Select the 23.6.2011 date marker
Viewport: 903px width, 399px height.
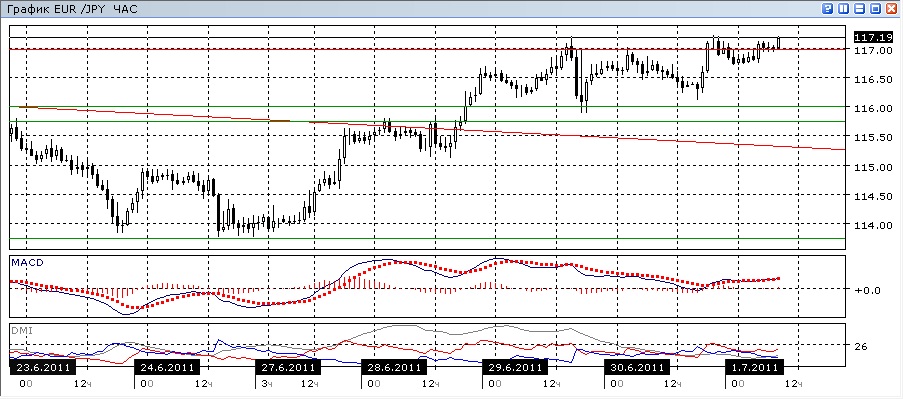point(43,367)
